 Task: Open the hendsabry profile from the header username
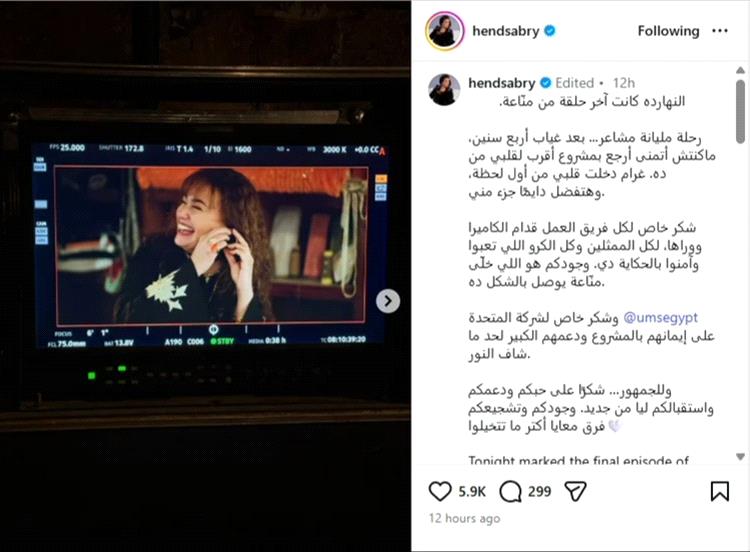tap(506, 31)
